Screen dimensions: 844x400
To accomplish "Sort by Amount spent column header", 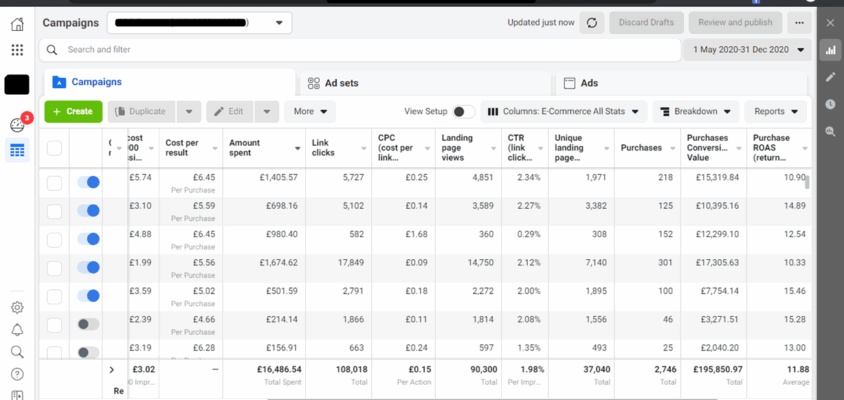I will click(264, 148).
